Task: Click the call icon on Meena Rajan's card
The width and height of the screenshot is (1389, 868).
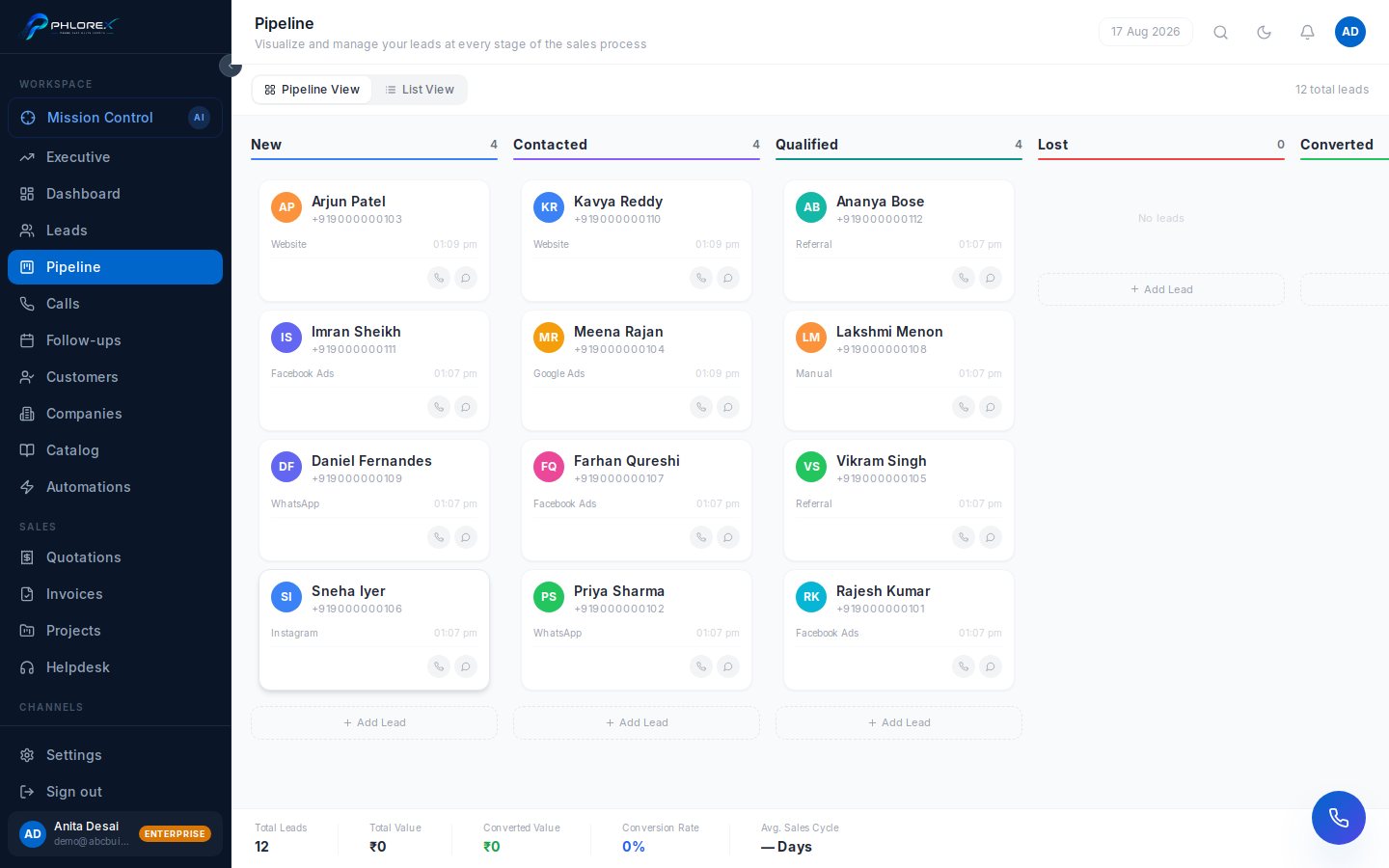Action: pyautogui.click(x=701, y=407)
